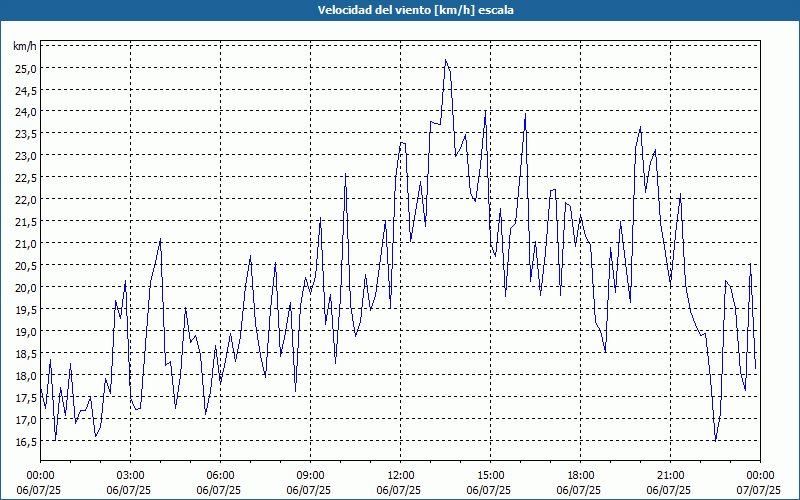Viewport: 800px width, 500px height.
Task: Click the 20,0 y-axis tick label
Action: pyautogui.click(x=24, y=287)
